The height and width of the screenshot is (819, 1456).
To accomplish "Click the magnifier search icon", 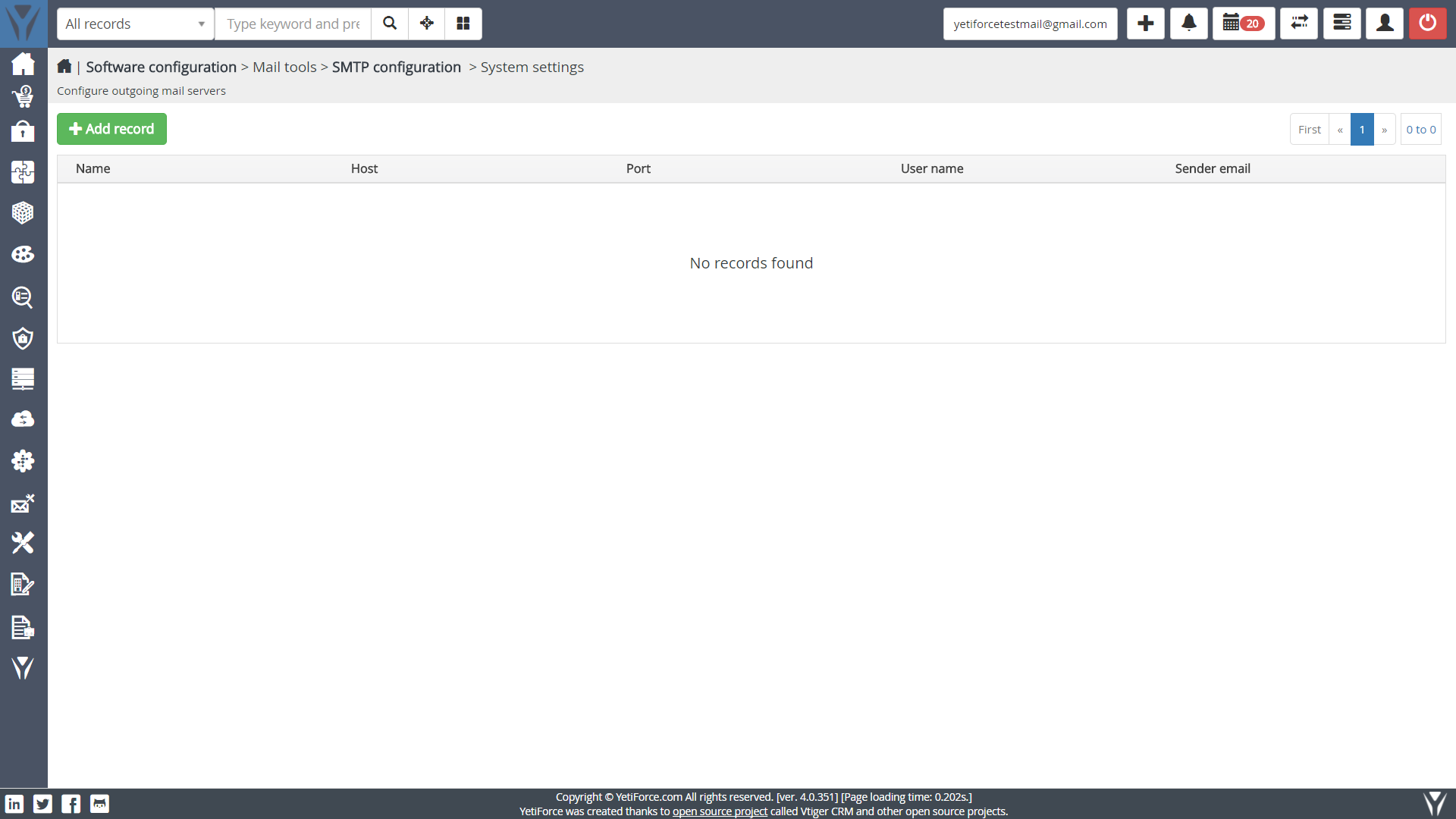I will coord(390,24).
